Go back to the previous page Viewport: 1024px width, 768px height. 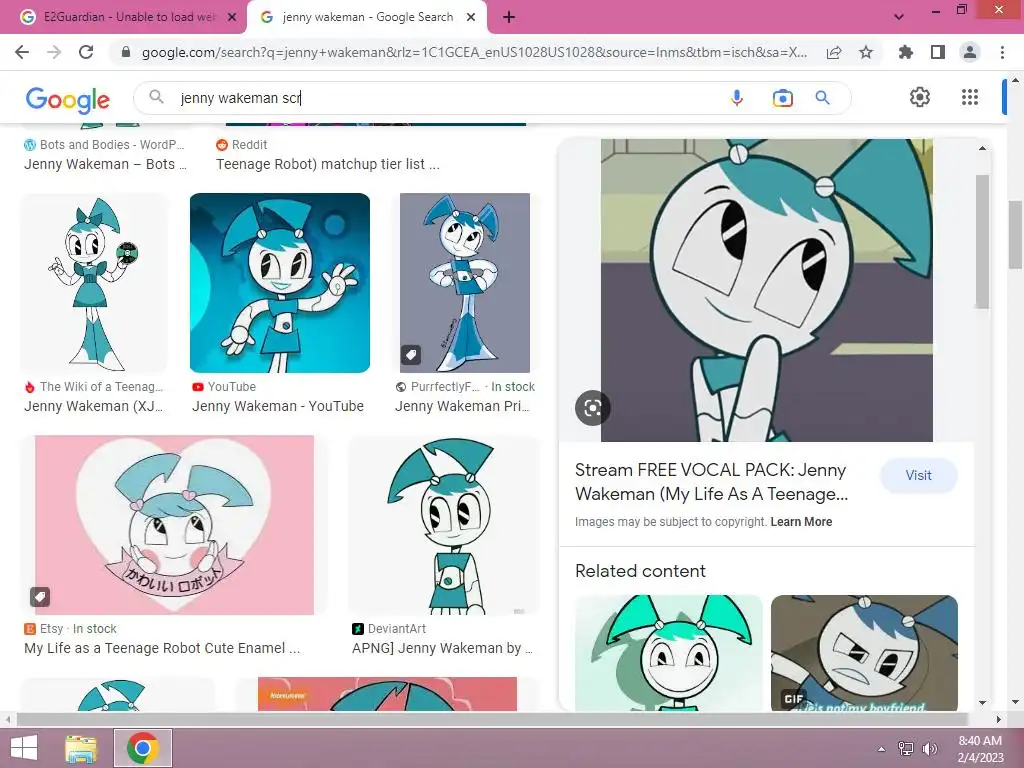[x=22, y=52]
